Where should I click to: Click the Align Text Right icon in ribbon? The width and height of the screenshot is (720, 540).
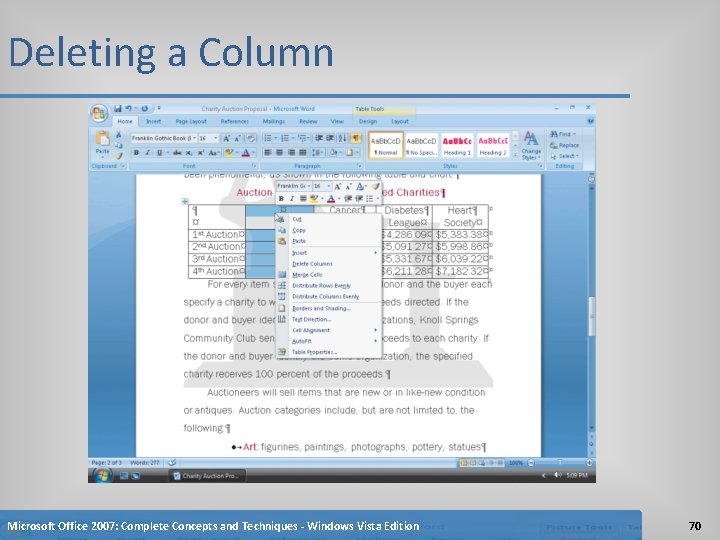[x=291, y=152]
